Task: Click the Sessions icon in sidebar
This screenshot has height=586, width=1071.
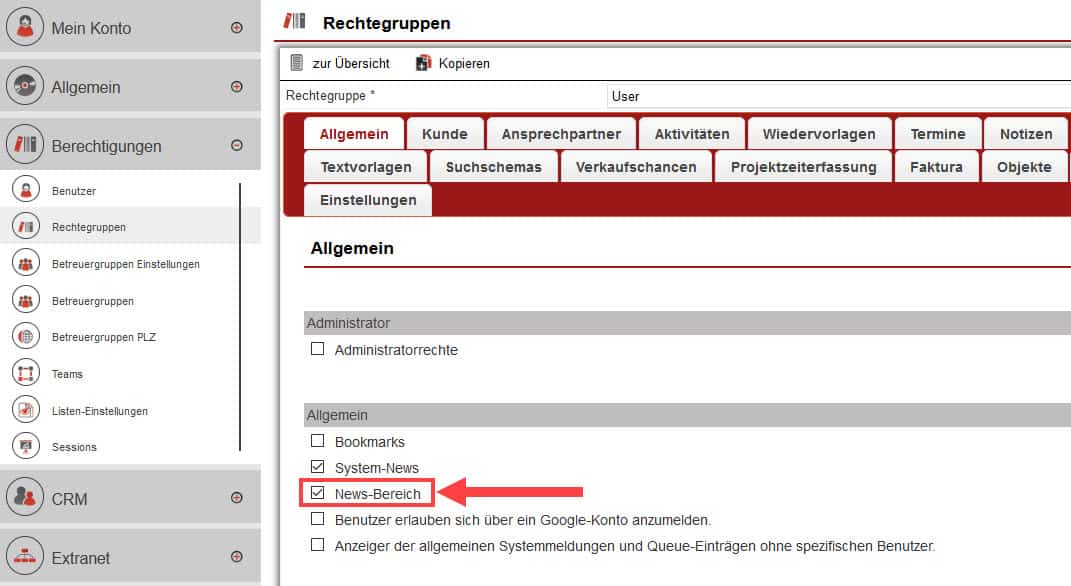Action: tap(25, 447)
